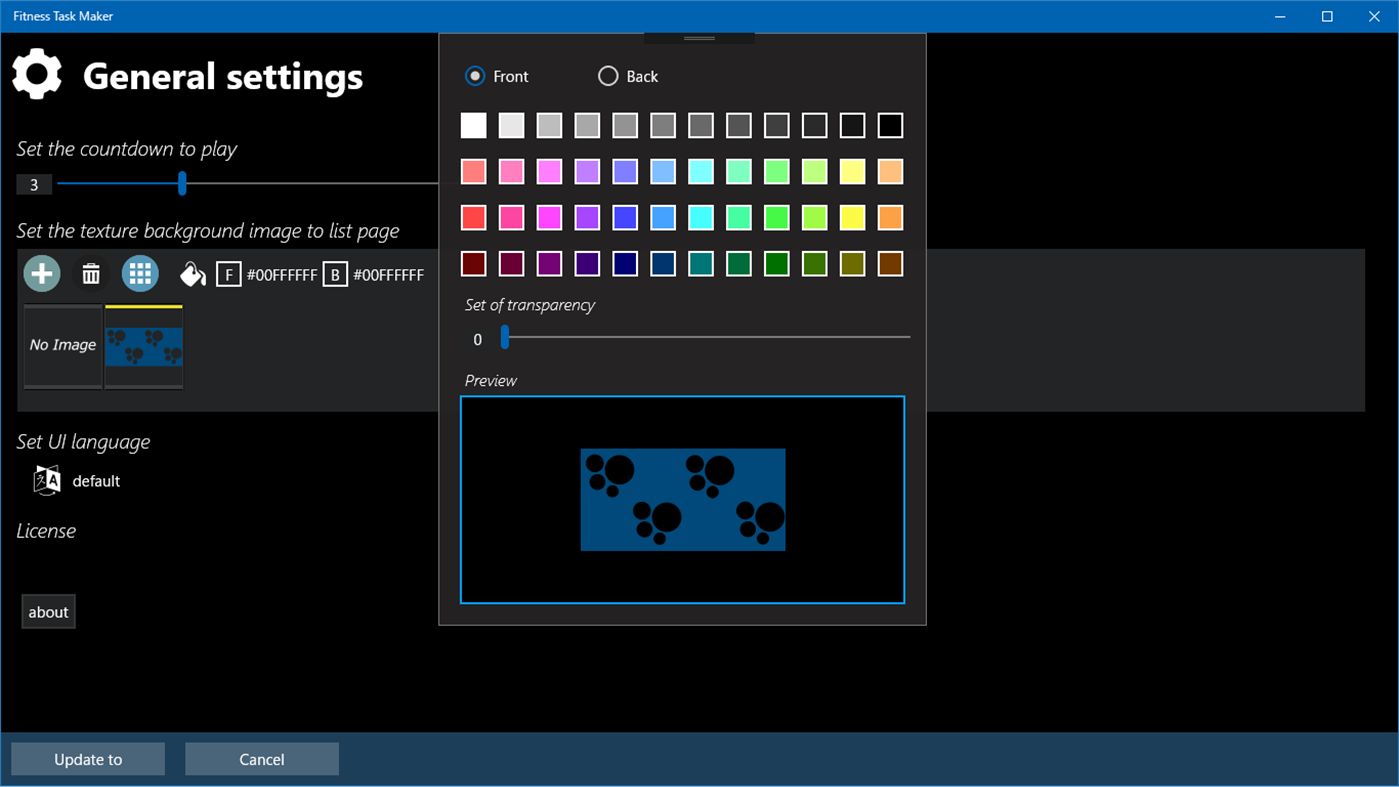
Task: Select the blue bubbles texture thumbnail
Action: (144, 345)
